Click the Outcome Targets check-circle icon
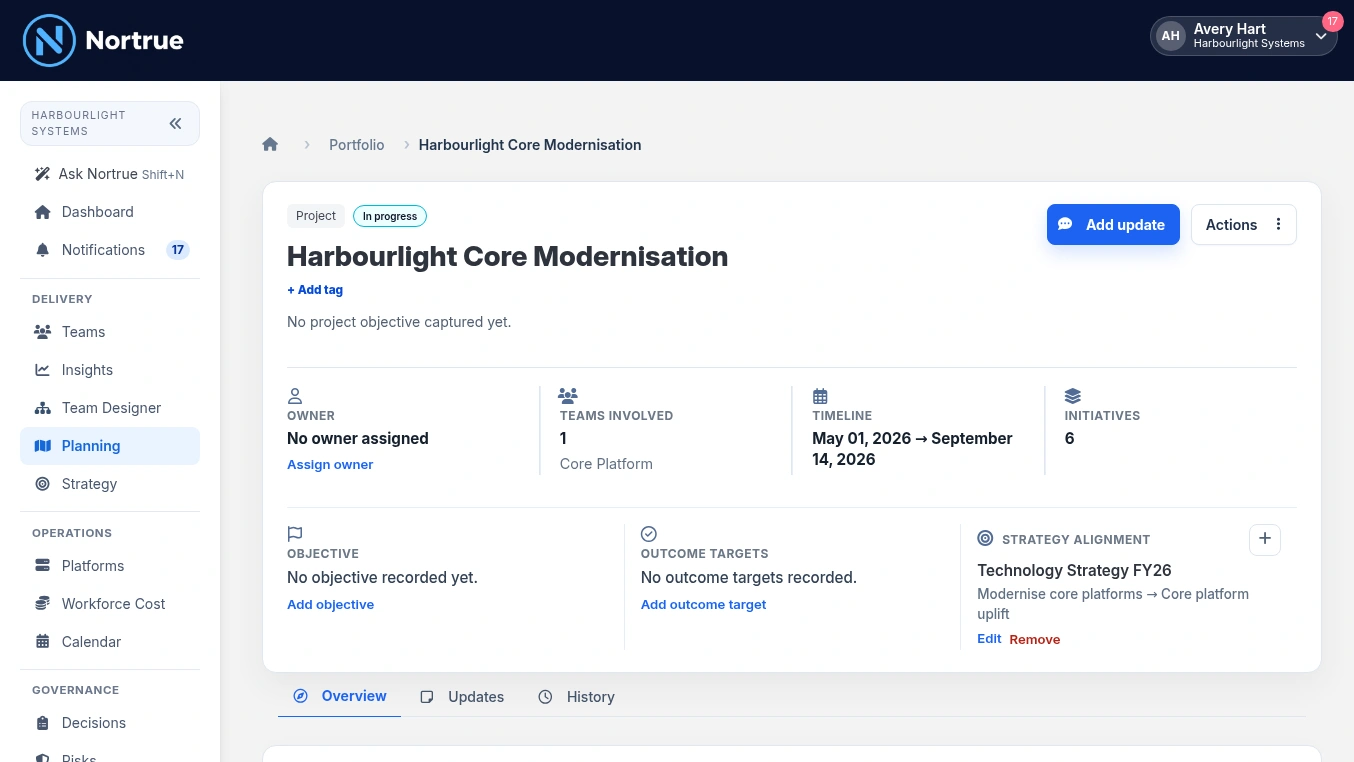1354x762 pixels. coord(649,534)
